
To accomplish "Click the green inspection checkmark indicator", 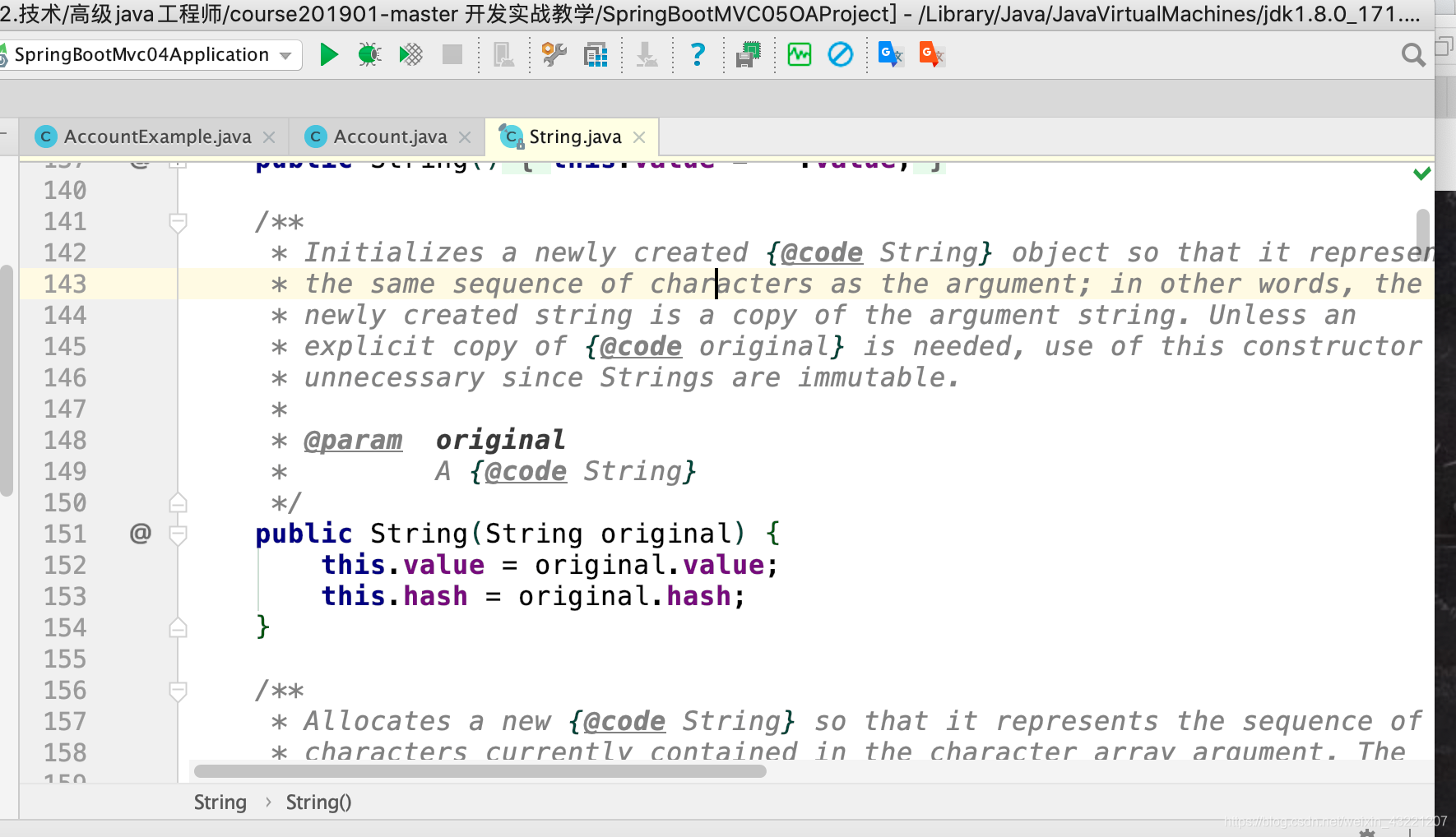I will (x=1421, y=173).
